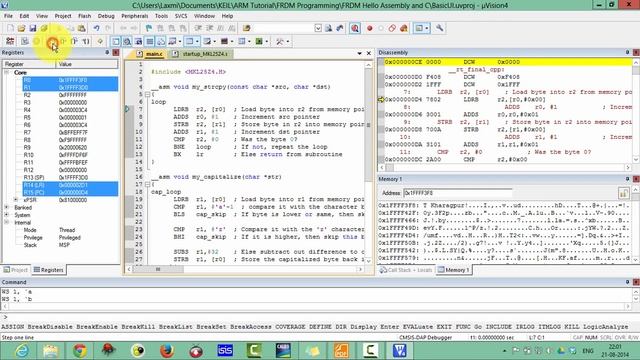640x360 pixels.
Task: Open the find combo box dropdown
Action: [318, 28]
